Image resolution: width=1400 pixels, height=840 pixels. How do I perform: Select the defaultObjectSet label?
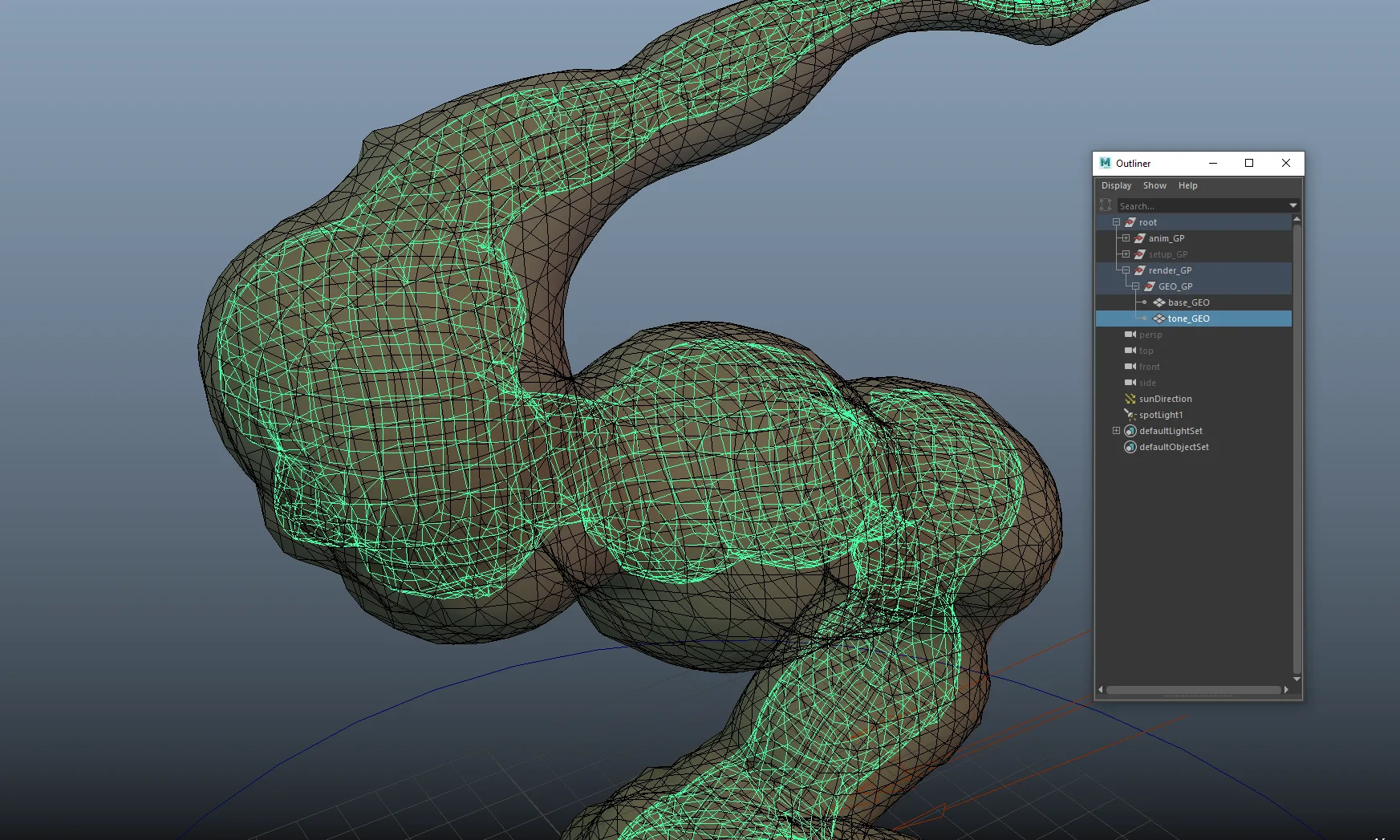pos(1174,447)
